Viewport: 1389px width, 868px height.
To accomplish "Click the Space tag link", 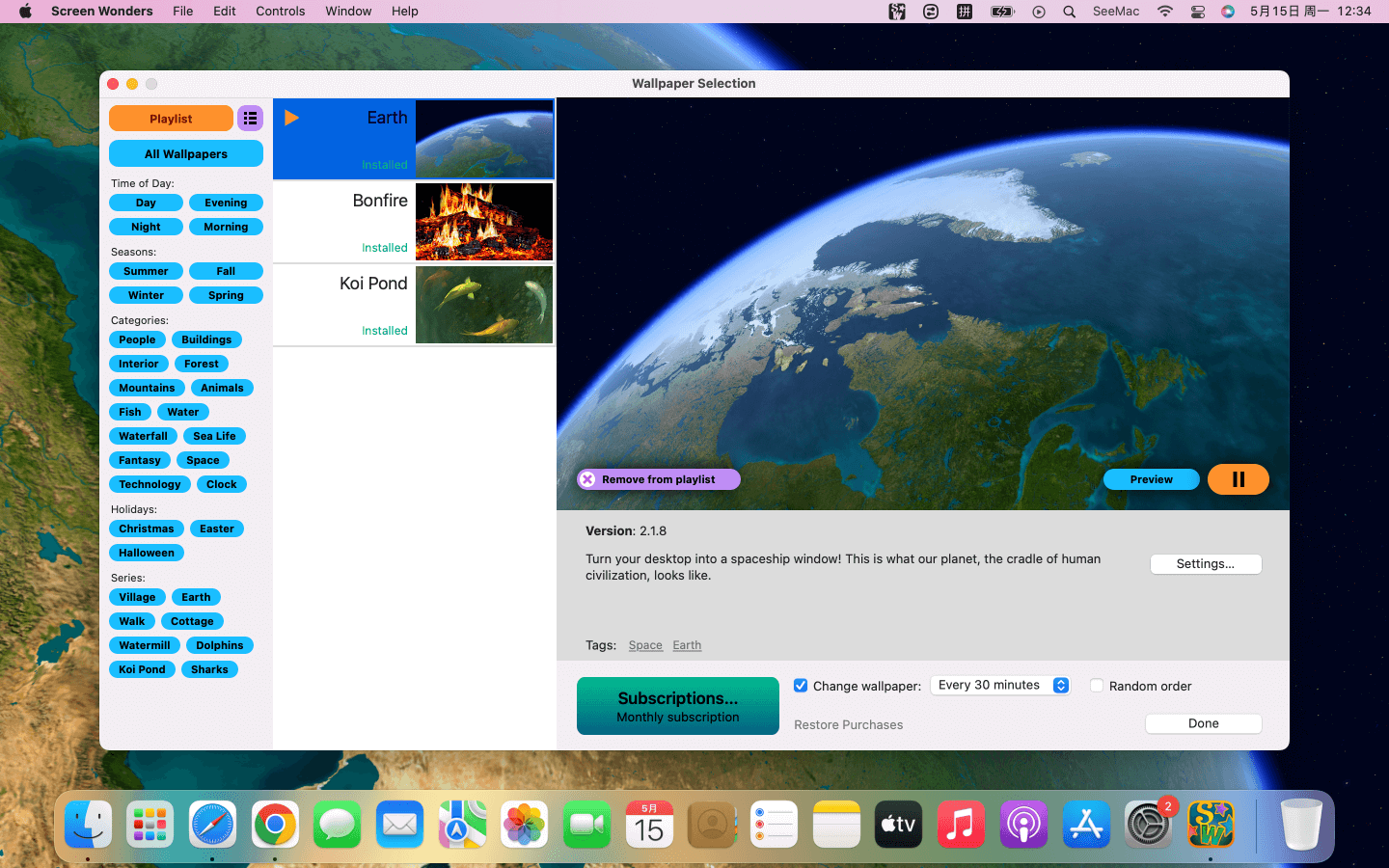I will coord(645,645).
